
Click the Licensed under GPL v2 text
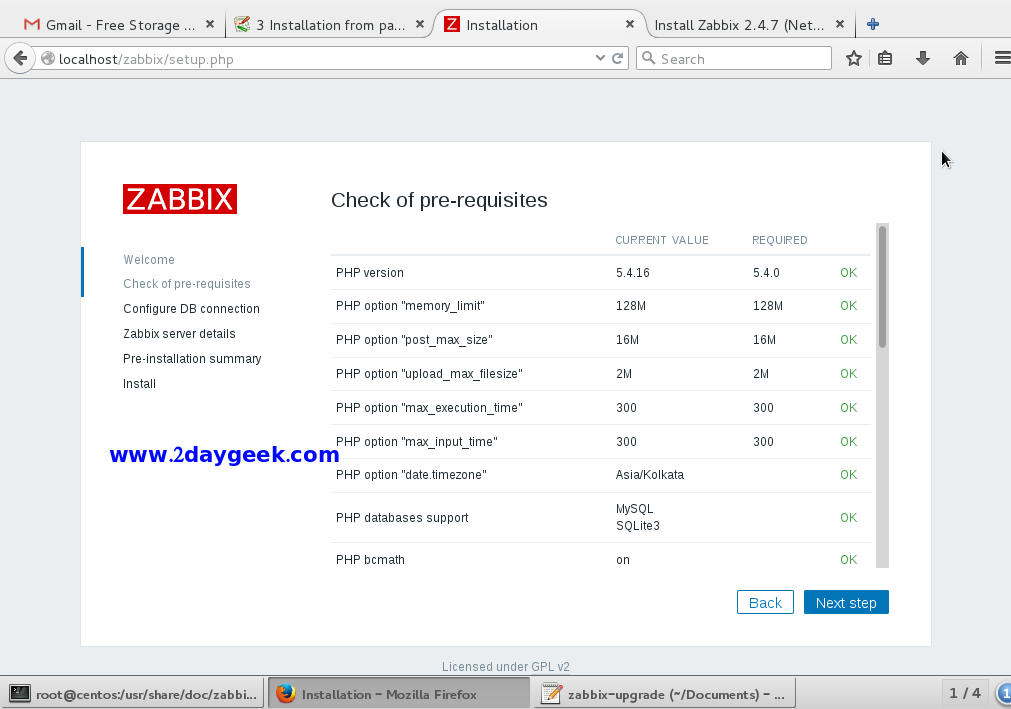click(x=506, y=666)
